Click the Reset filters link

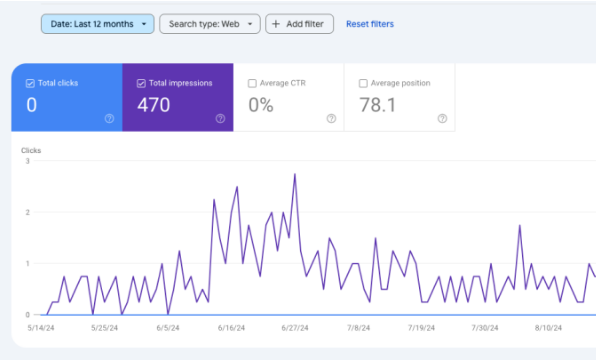(x=370, y=24)
